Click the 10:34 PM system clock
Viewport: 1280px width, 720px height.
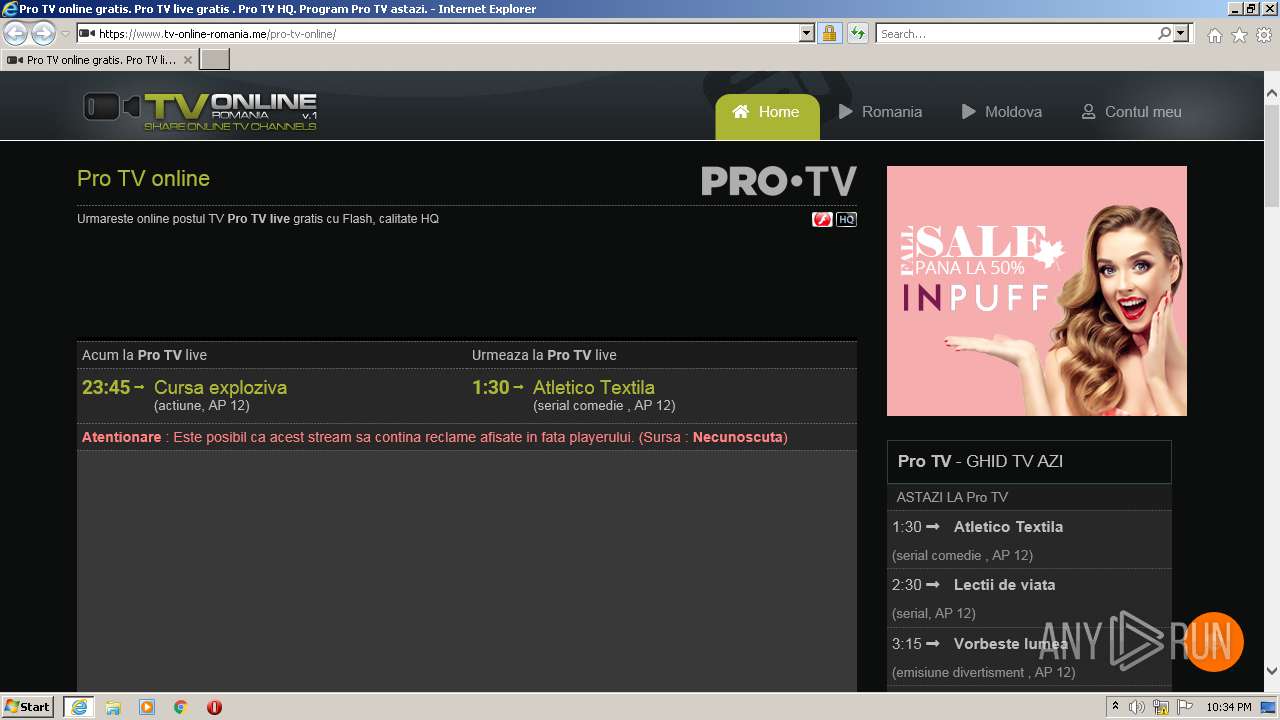(1229, 707)
